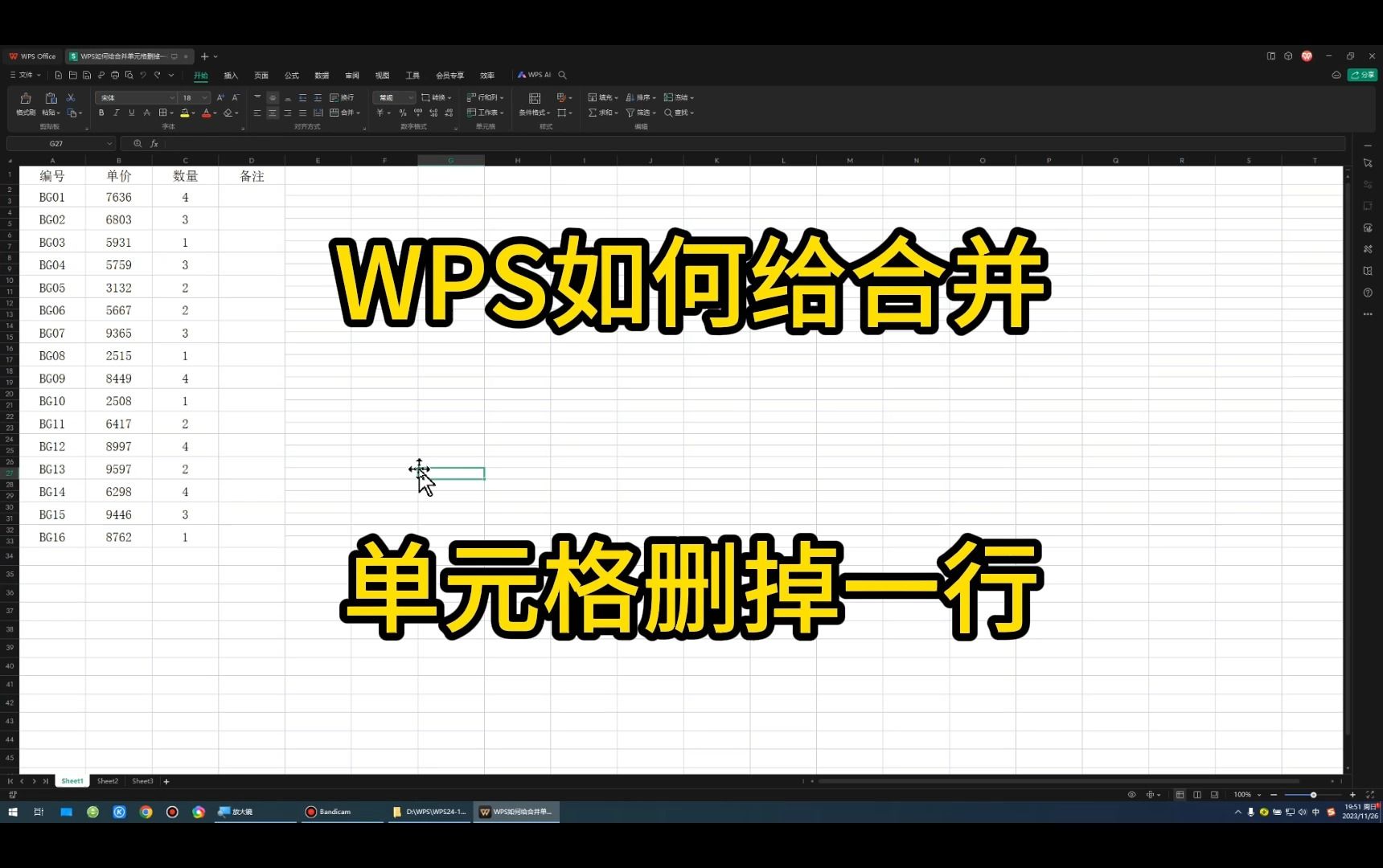Apply bold with the B icon
Viewport: 1383px width, 868px height.
[x=101, y=113]
